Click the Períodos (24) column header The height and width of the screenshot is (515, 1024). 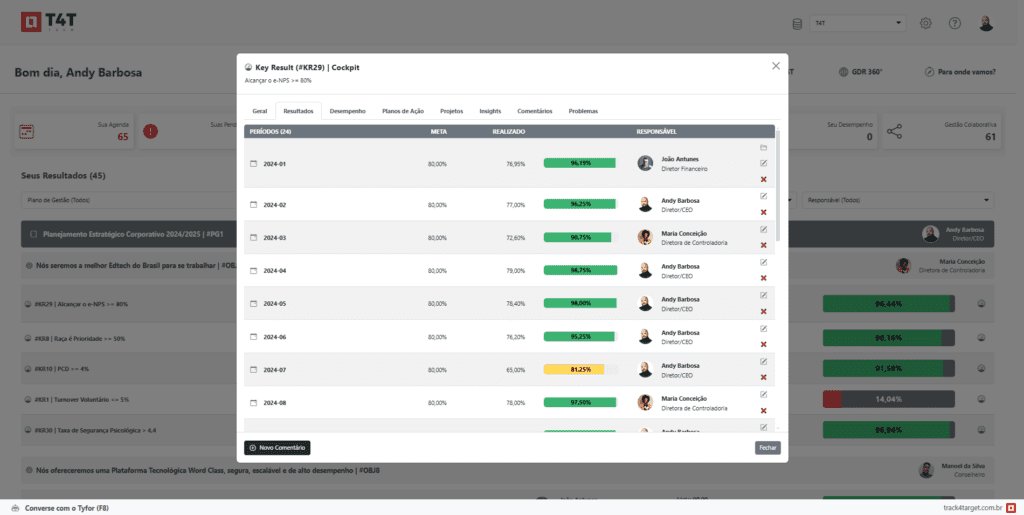(x=271, y=131)
